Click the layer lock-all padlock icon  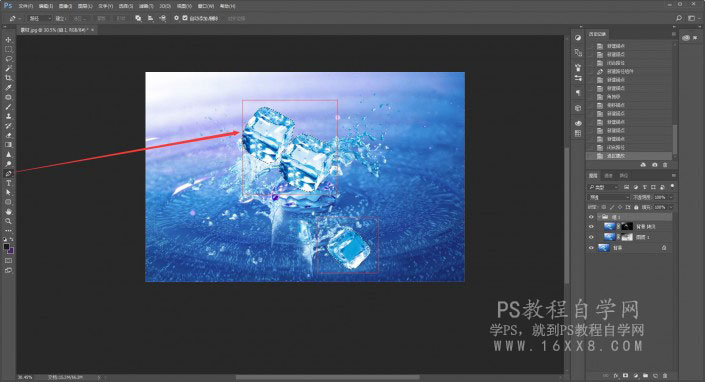(636, 207)
